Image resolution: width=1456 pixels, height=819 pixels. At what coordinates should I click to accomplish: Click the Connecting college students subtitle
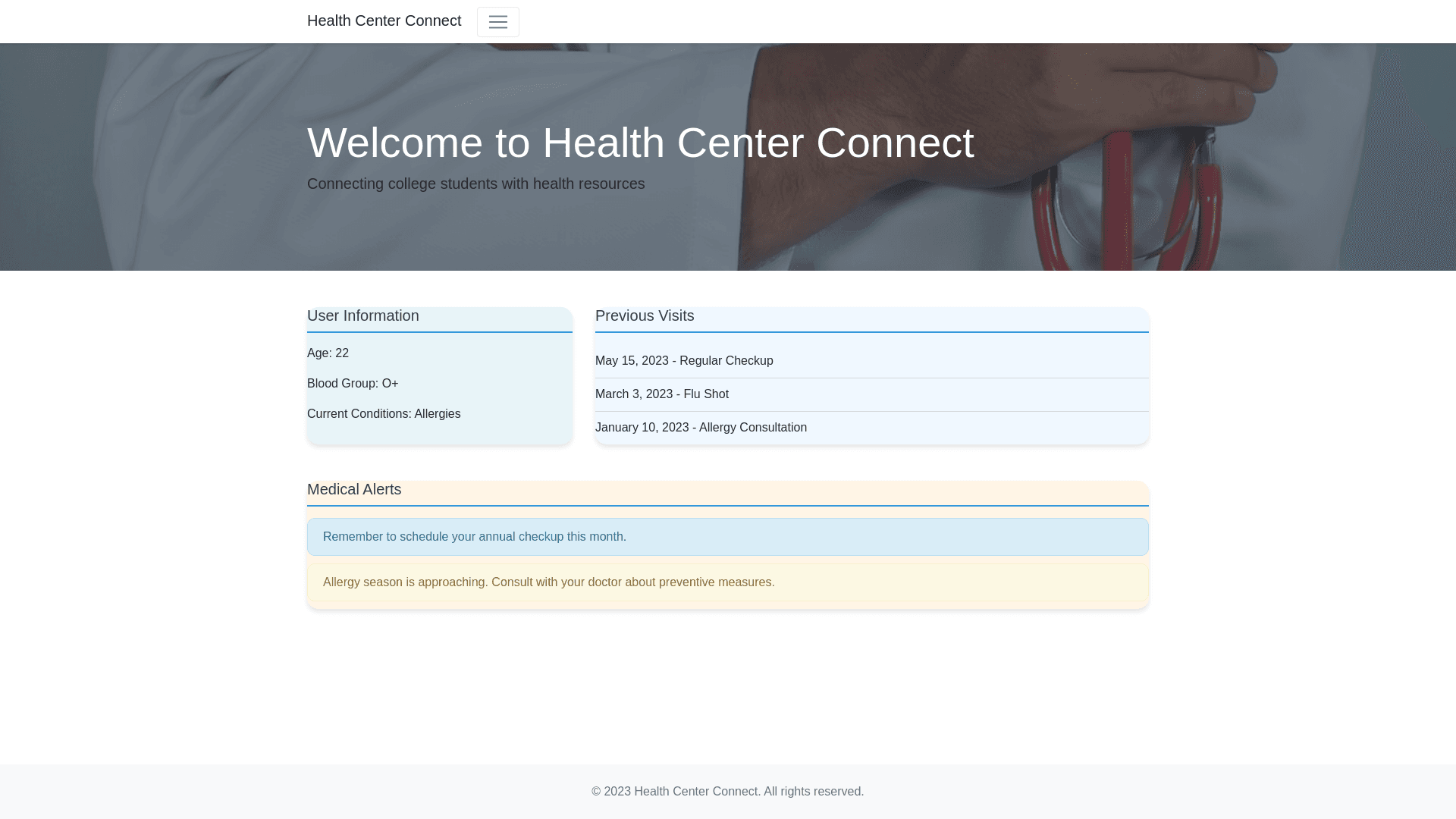click(475, 184)
